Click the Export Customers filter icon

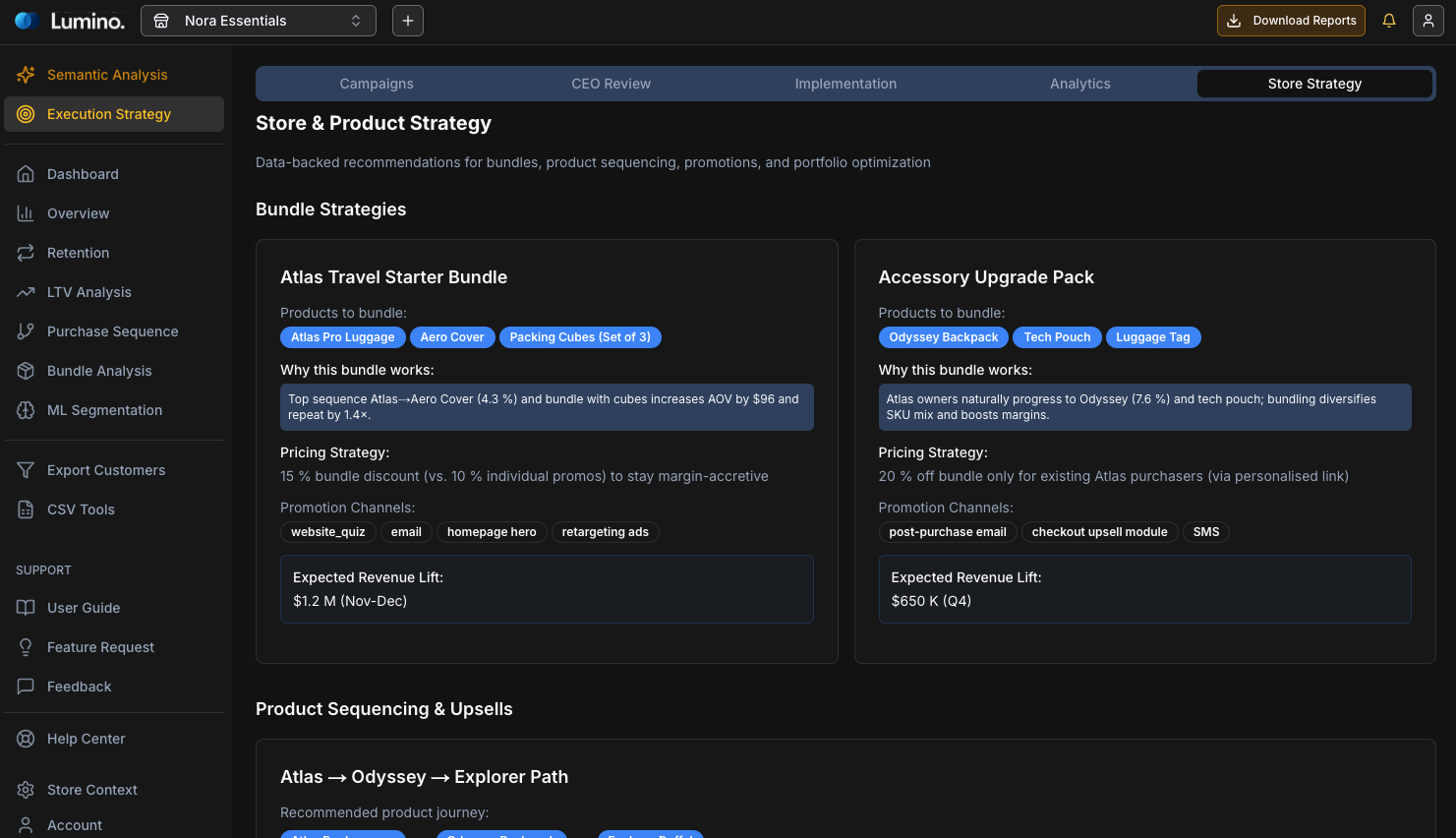coord(27,470)
